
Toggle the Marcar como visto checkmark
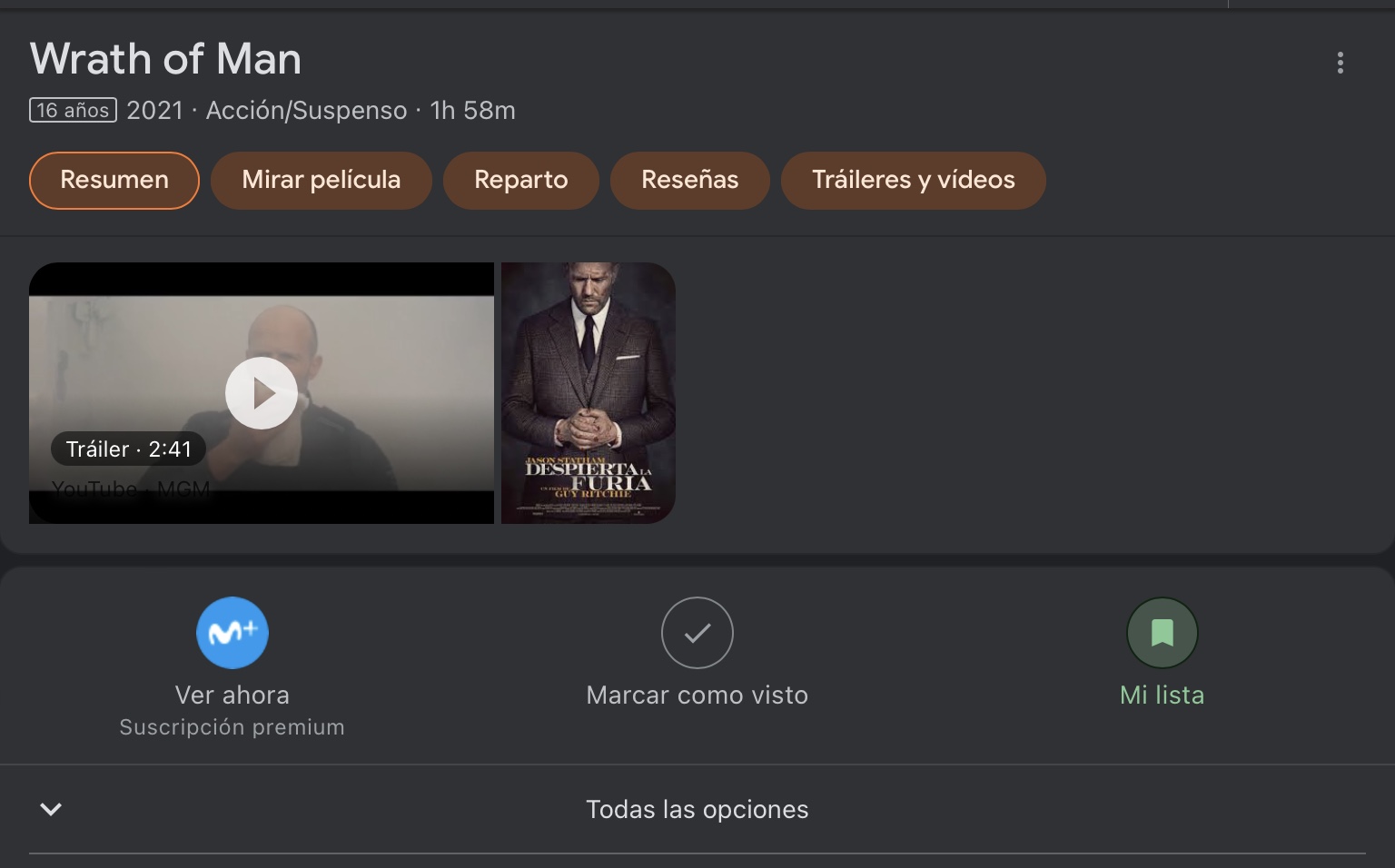697,633
